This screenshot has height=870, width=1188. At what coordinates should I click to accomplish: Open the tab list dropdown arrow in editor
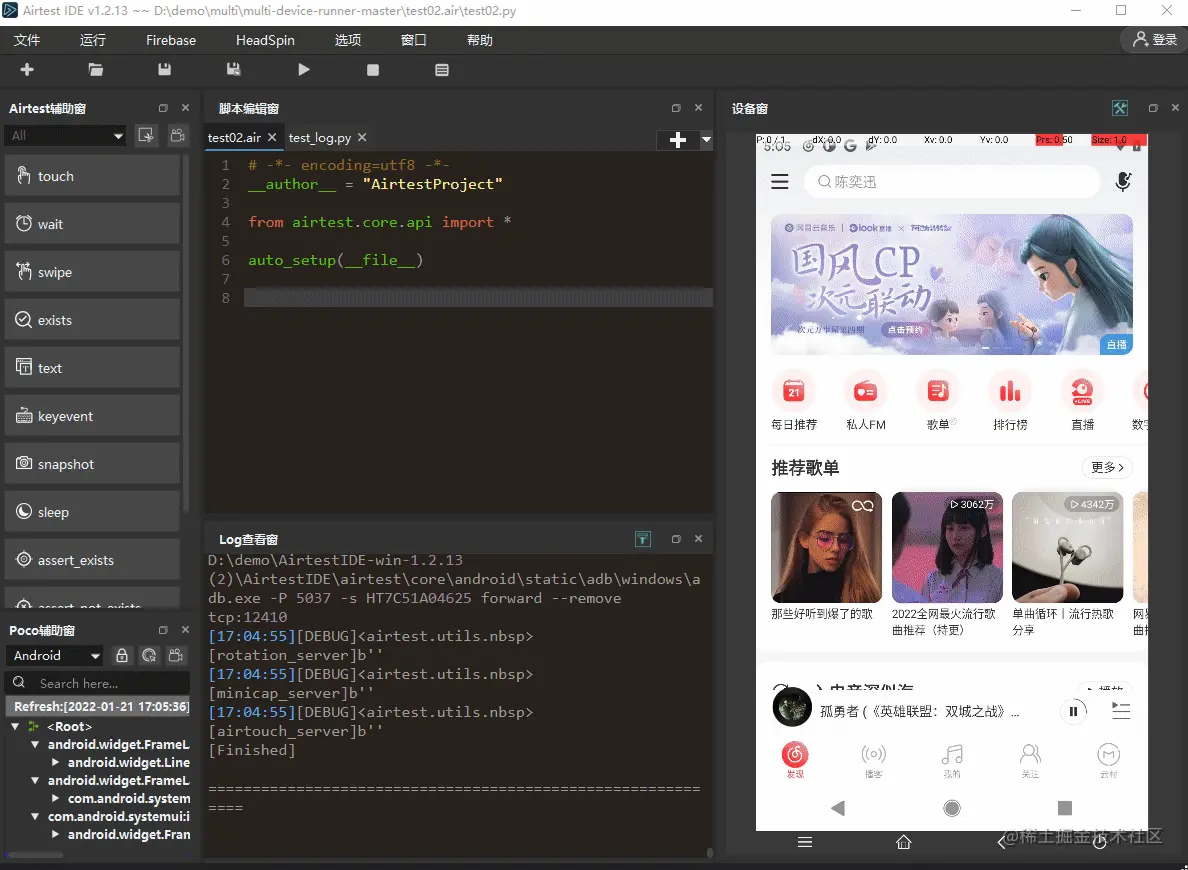coord(706,139)
